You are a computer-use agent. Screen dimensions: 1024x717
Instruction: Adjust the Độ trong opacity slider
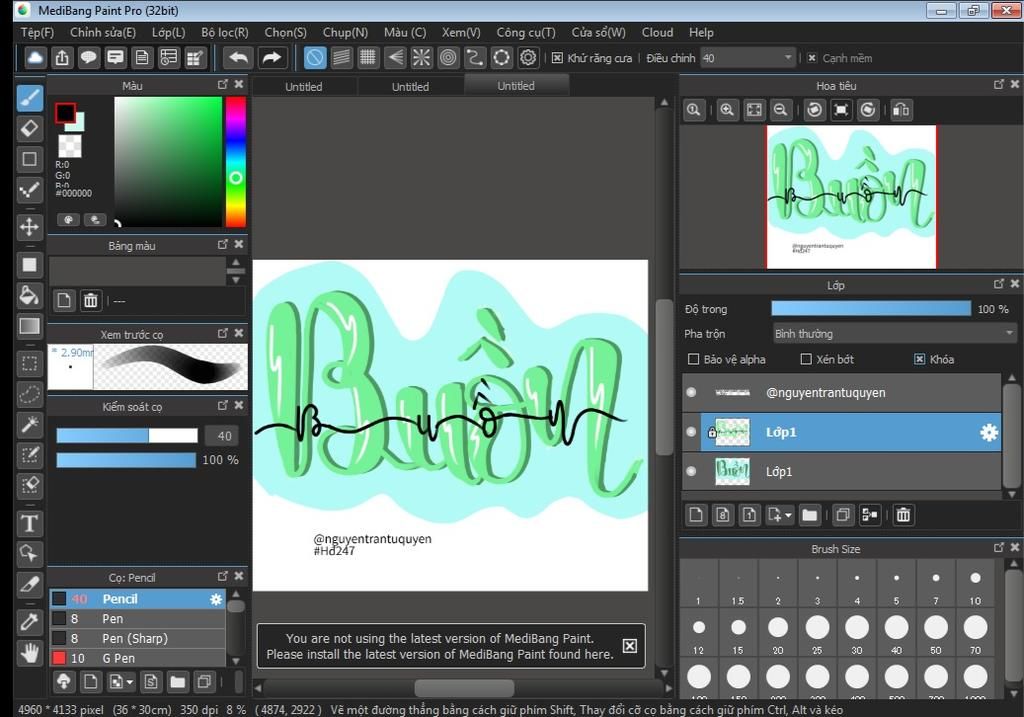coord(871,309)
